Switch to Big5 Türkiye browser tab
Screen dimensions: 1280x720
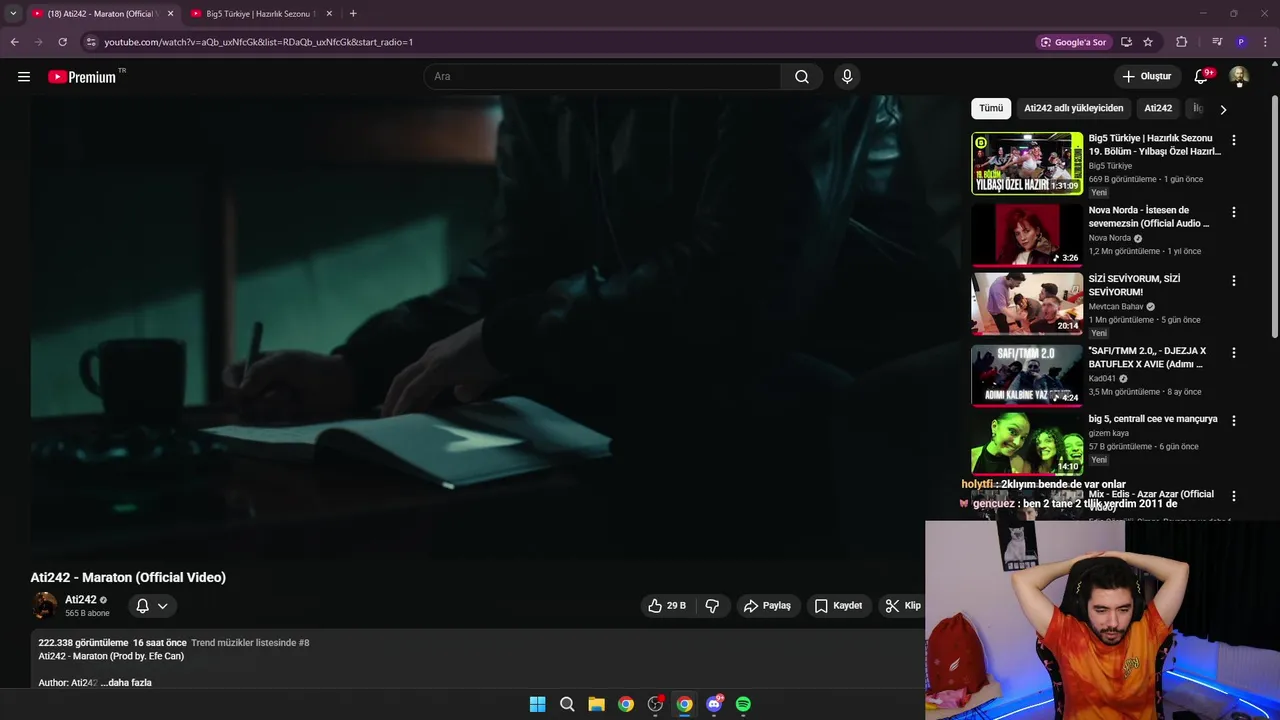pyautogui.click(x=259, y=13)
